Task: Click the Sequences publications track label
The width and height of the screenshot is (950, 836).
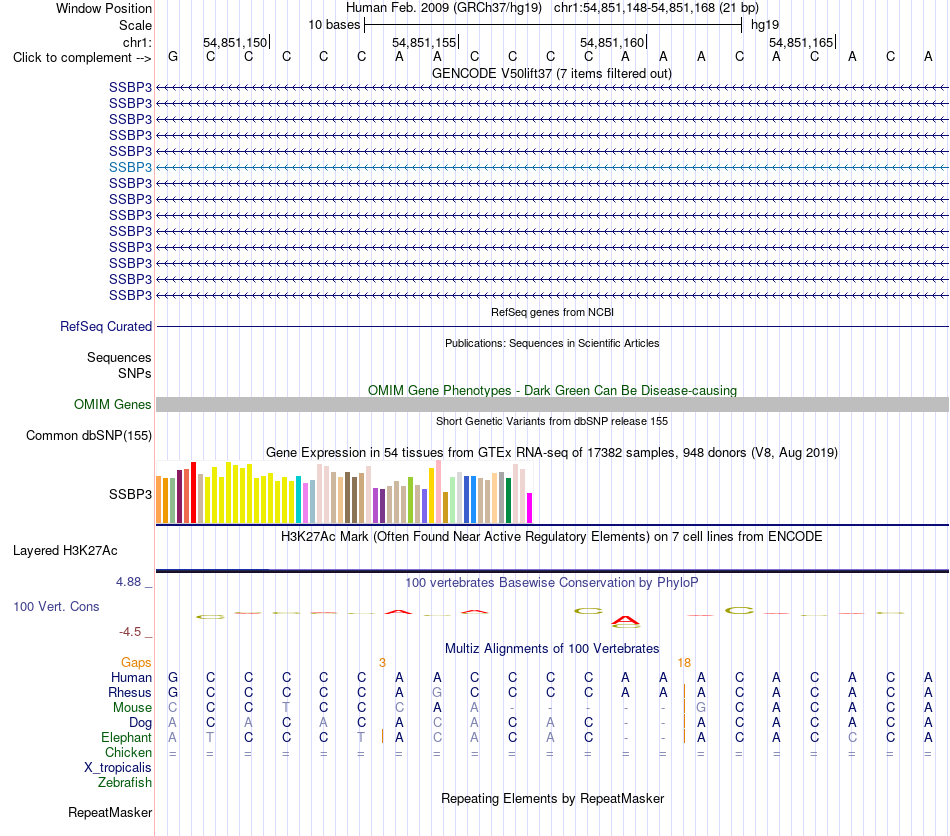Action: (119, 357)
